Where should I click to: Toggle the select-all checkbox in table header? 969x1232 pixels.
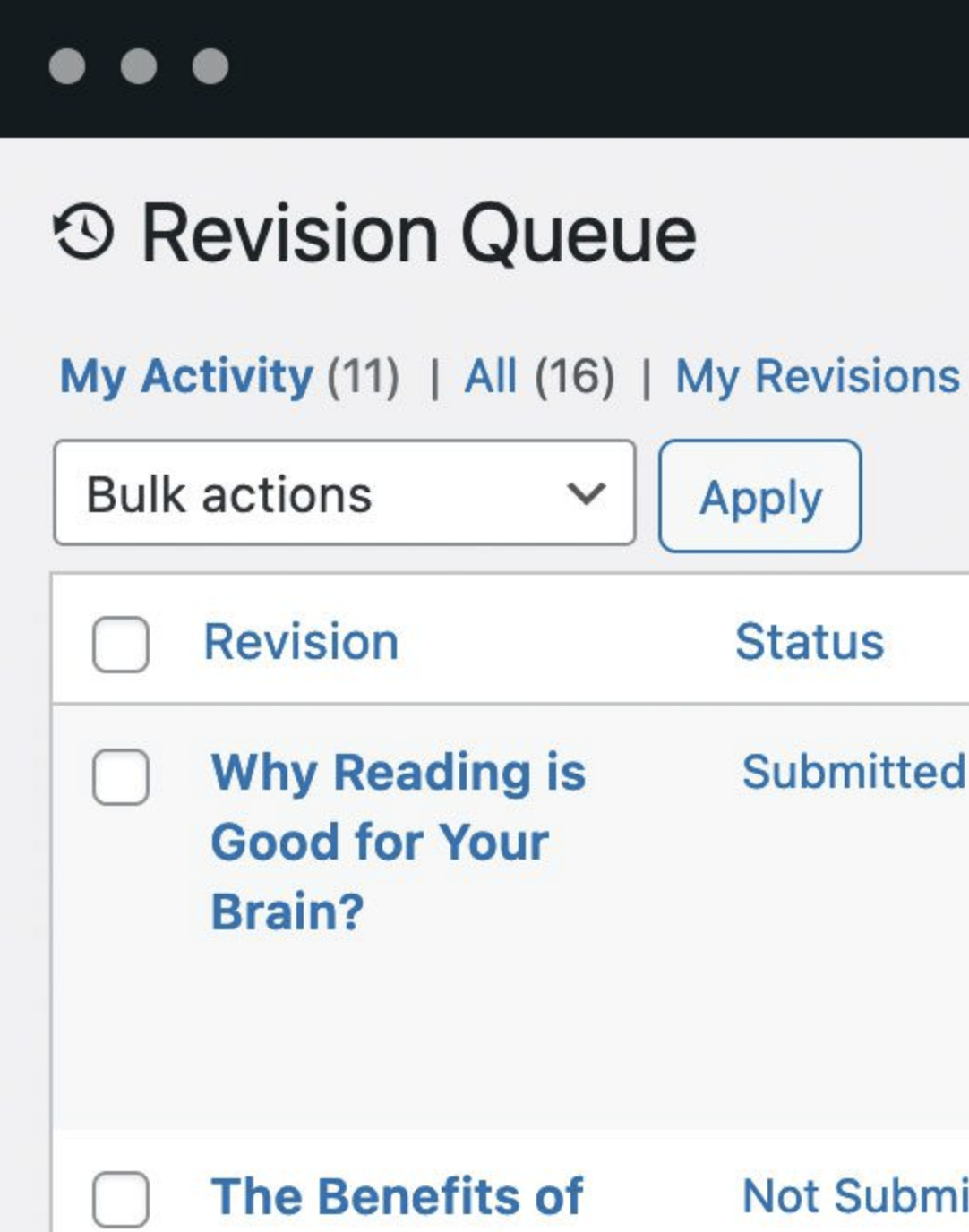pyautogui.click(x=121, y=644)
